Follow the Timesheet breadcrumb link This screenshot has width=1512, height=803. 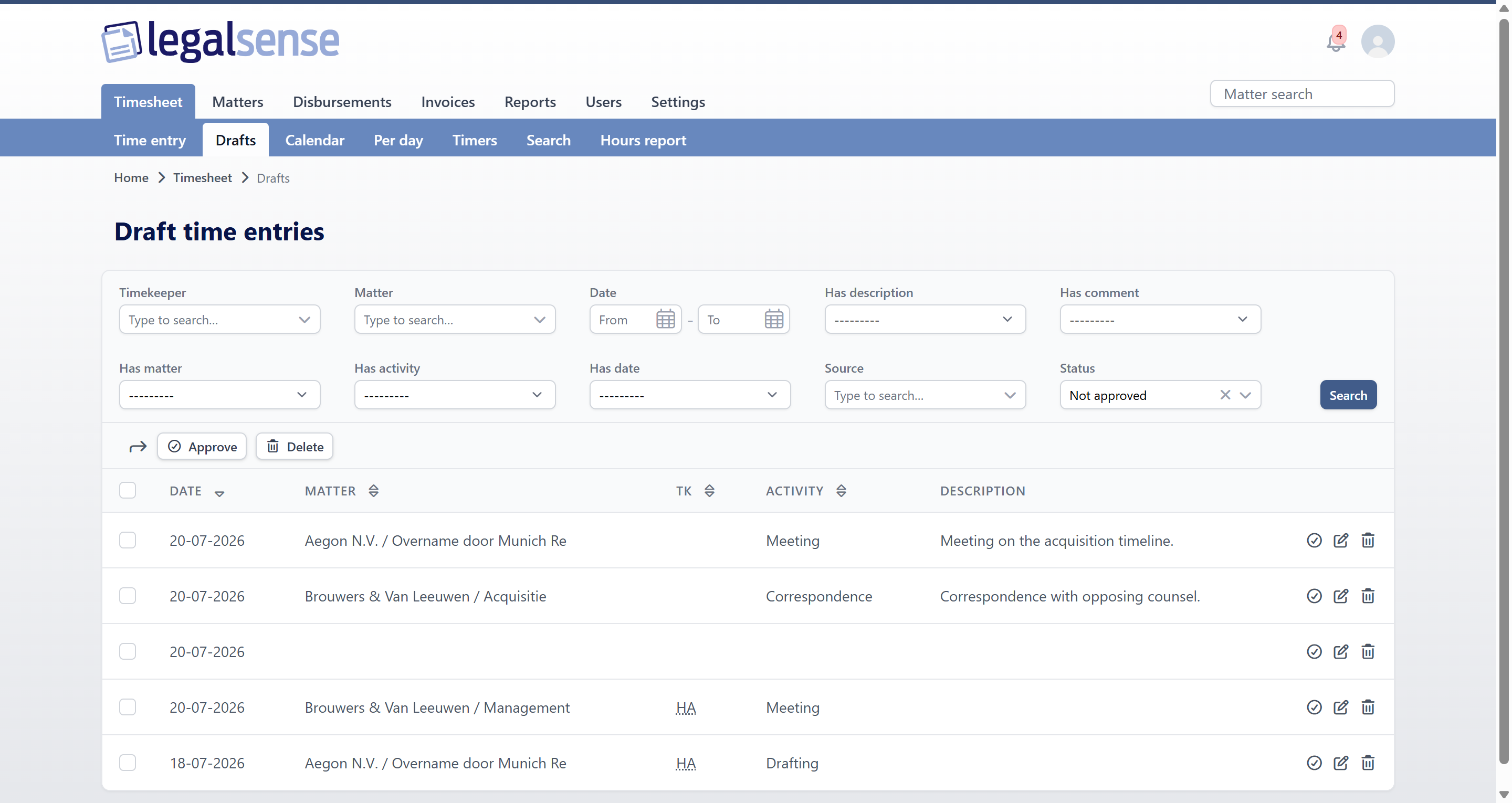(203, 178)
